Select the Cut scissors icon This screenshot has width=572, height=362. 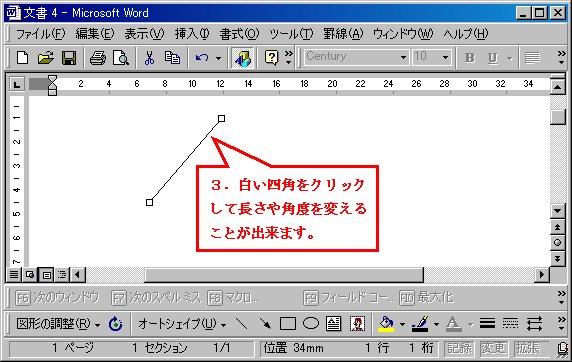pyautogui.click(x=149, y=58)
